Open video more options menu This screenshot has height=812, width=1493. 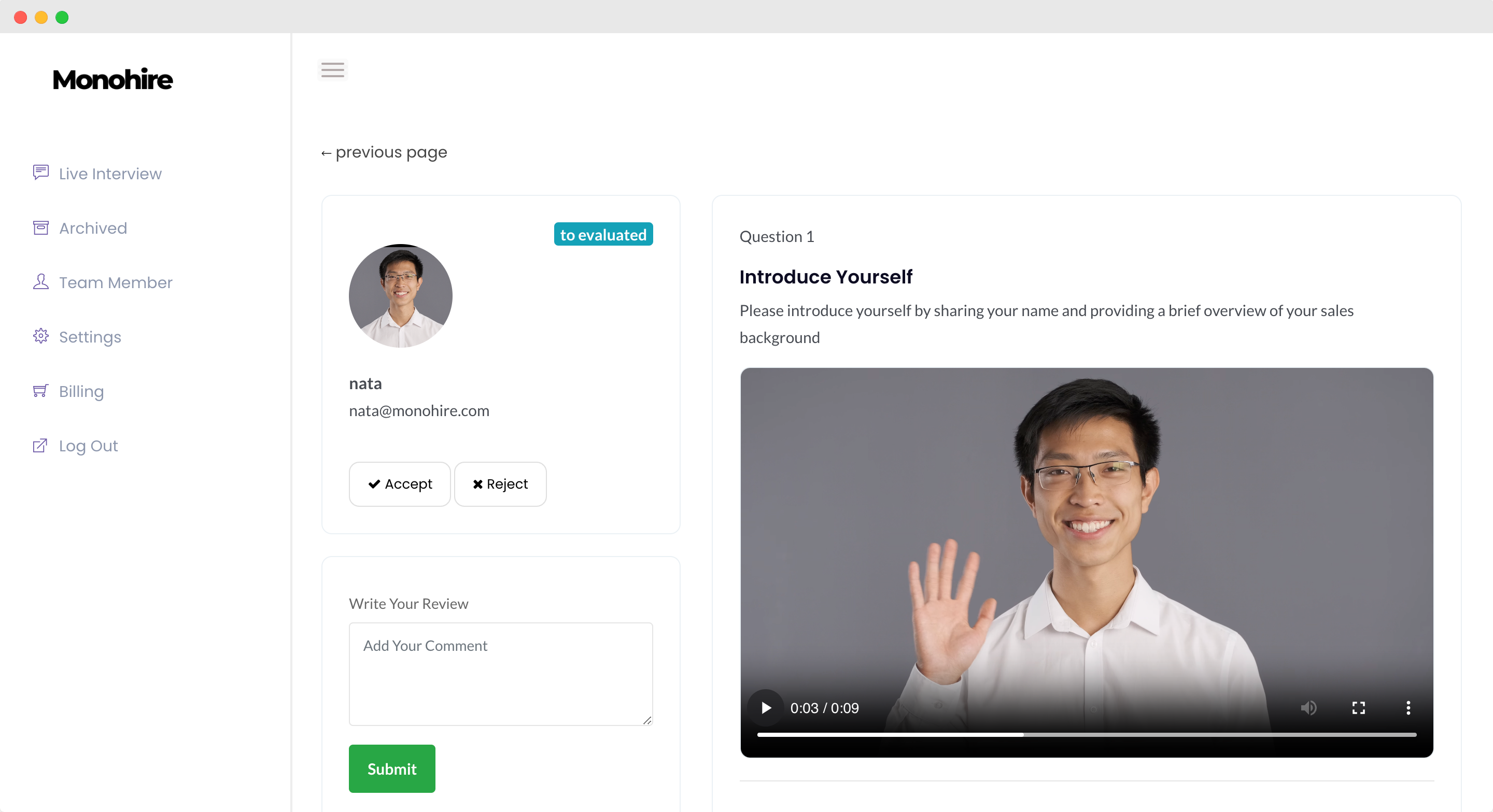click(x=1409, y=708)
